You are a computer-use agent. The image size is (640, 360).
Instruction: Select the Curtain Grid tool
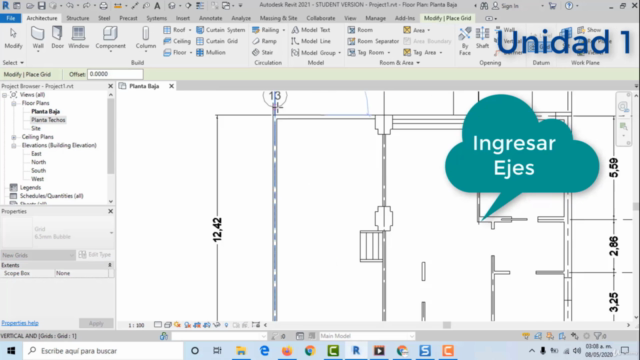coord(217,41)
